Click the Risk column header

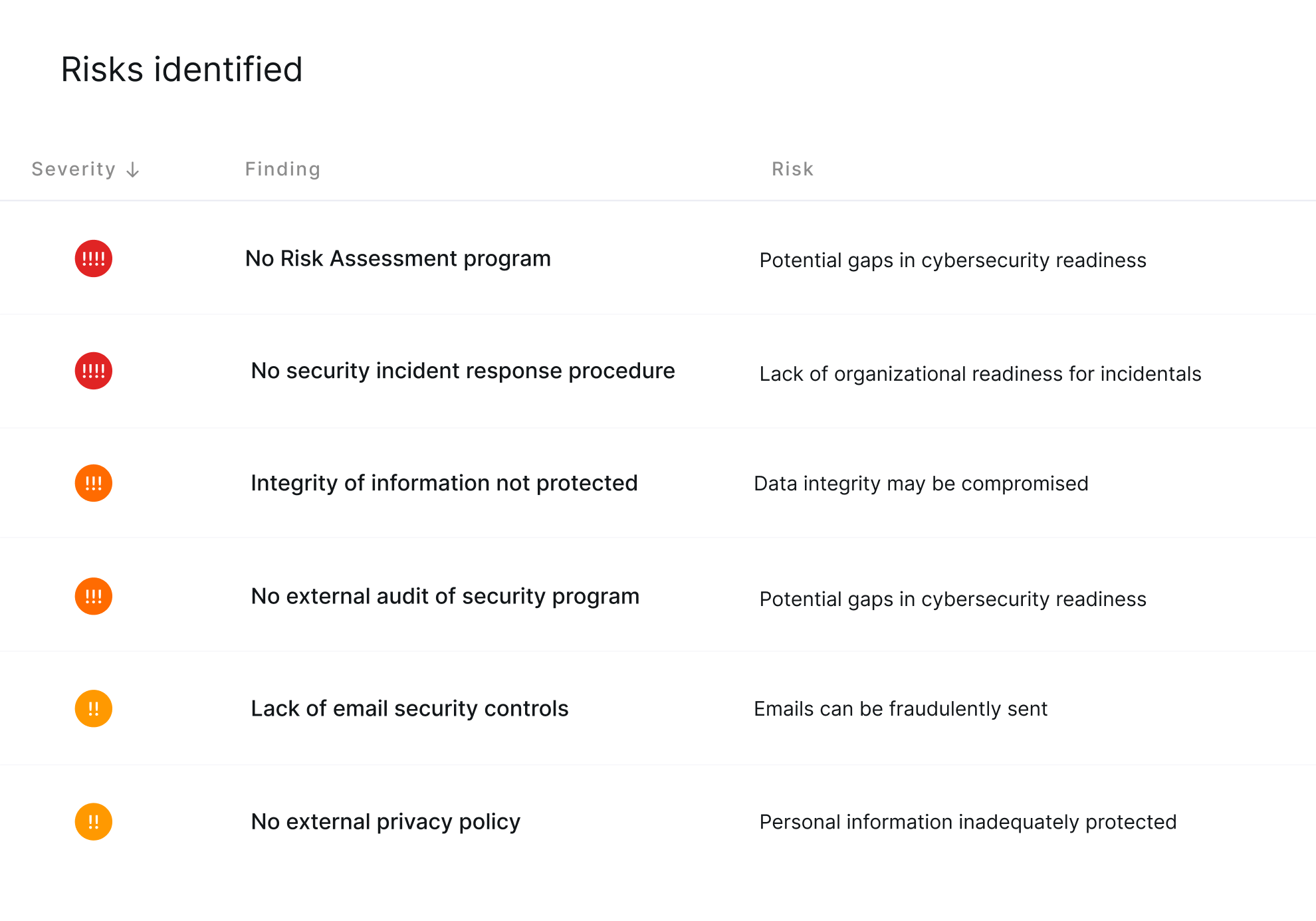click(x=792, y=169)
